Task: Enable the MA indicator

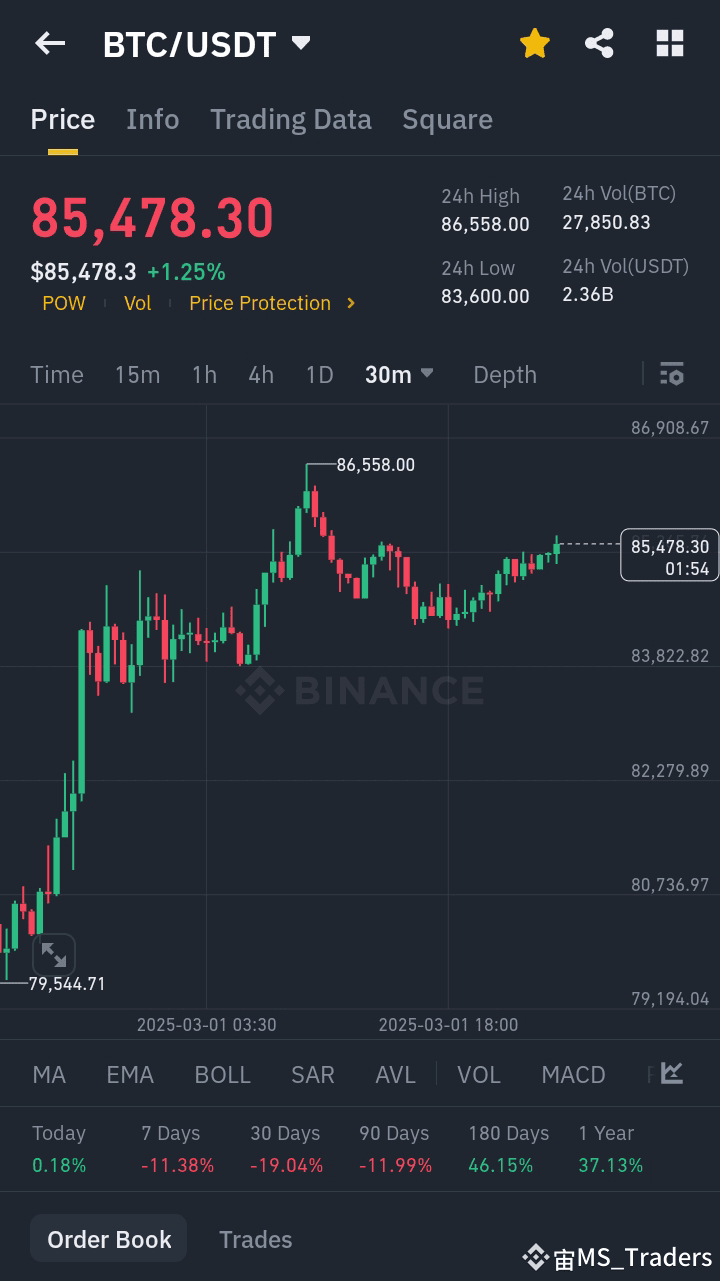Action: pos(48,1074)
